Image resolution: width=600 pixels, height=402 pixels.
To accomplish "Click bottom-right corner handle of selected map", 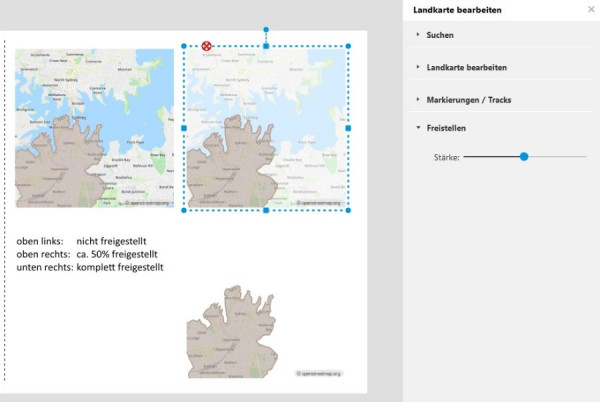I will click(348, 210).
